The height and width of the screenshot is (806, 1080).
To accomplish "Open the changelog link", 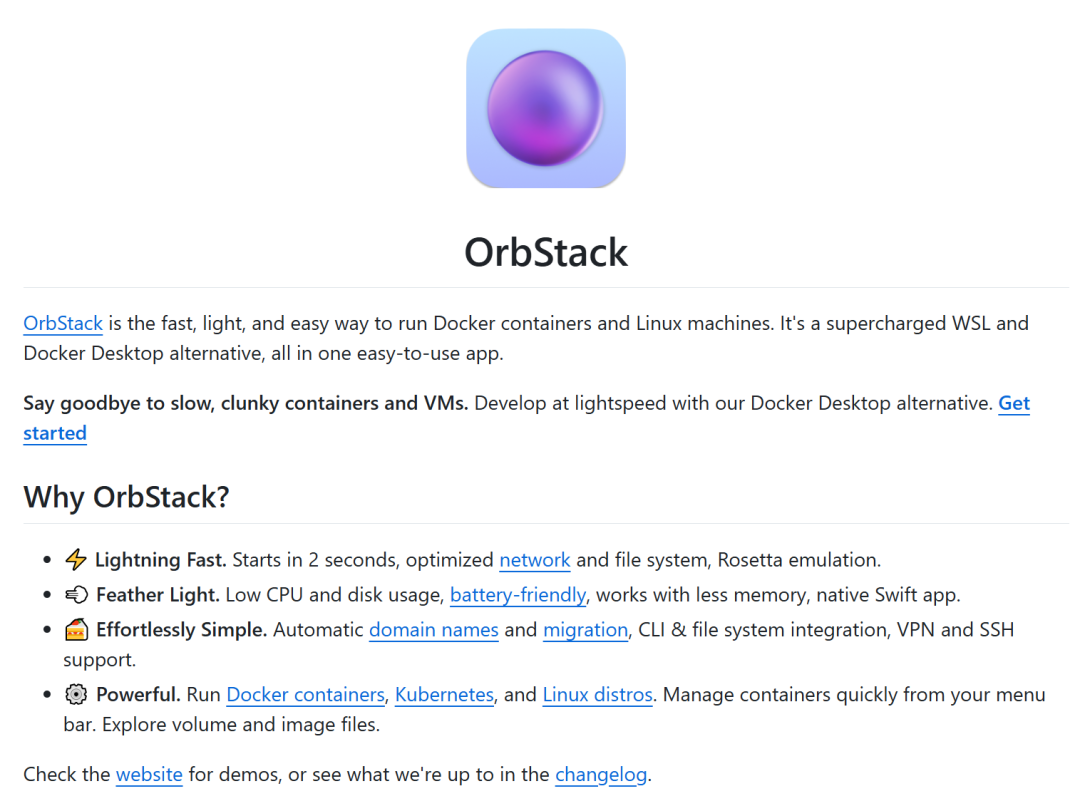I will tap(601, 775).
